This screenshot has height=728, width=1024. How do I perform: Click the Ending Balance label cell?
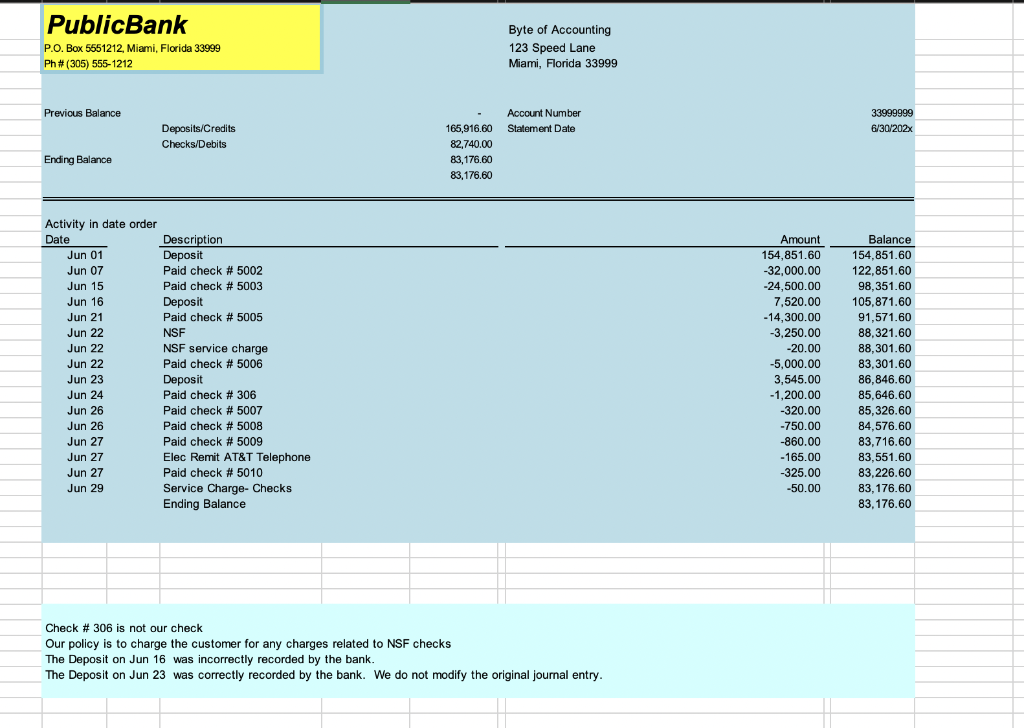pyautogui.click(x=77, y=159)
